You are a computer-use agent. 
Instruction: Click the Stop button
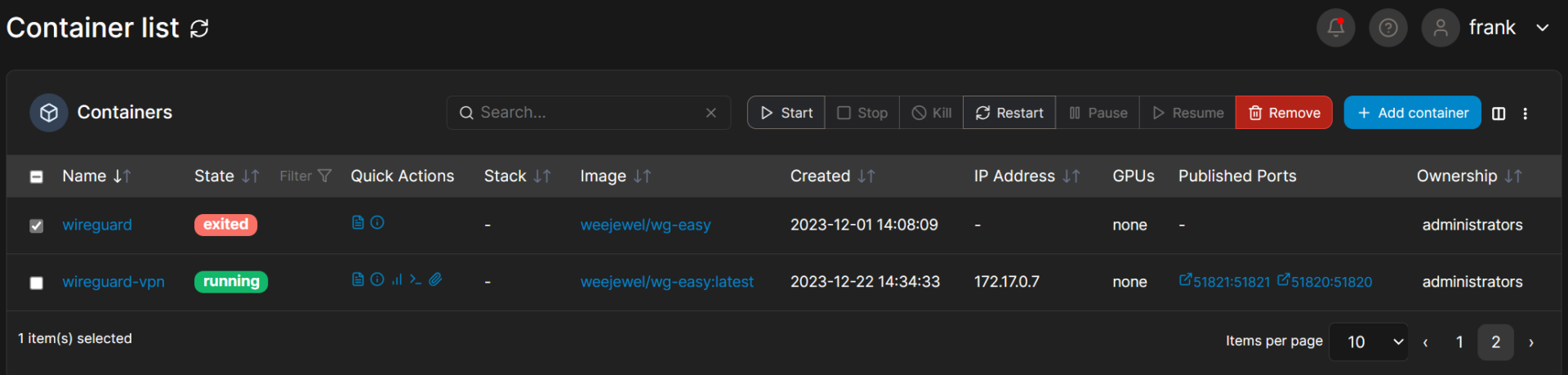862,113
